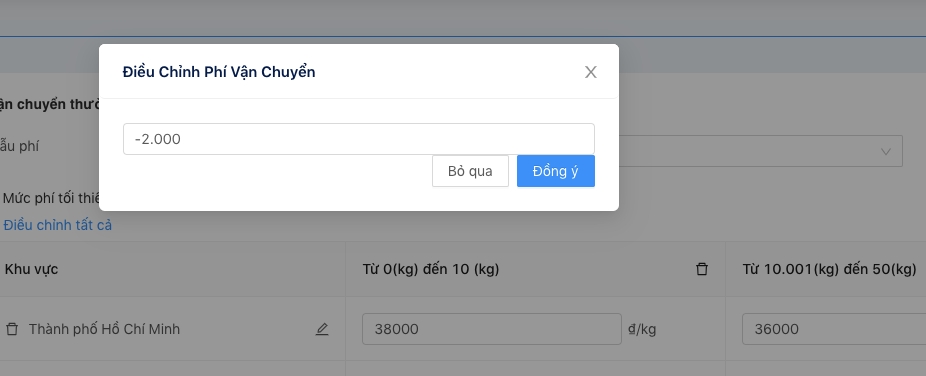Click the Từ 10.001(kg) đến 50(kg) header
Image resolution: width=926 pixels, height=376 pixels.
tap(830, 269)
